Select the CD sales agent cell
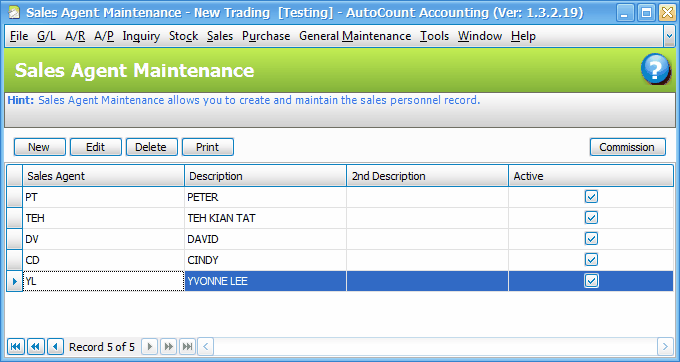 tap(103, 260)
